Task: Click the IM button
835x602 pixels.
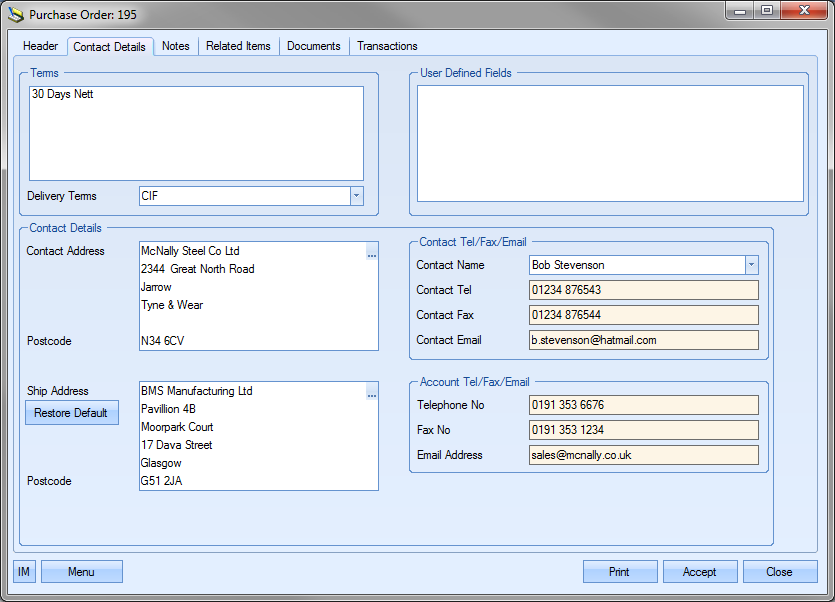Action: [x=24, y=572]
